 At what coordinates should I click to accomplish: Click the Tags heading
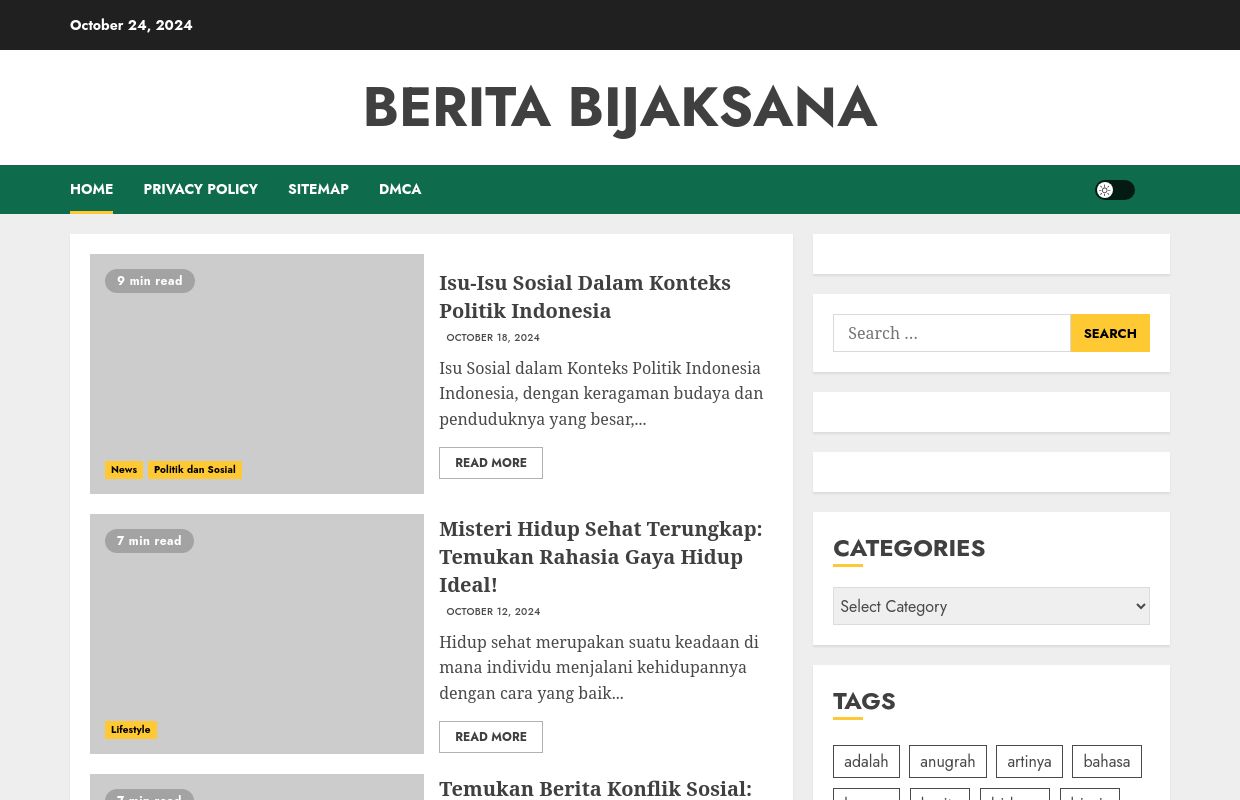(x=864, y=701)
